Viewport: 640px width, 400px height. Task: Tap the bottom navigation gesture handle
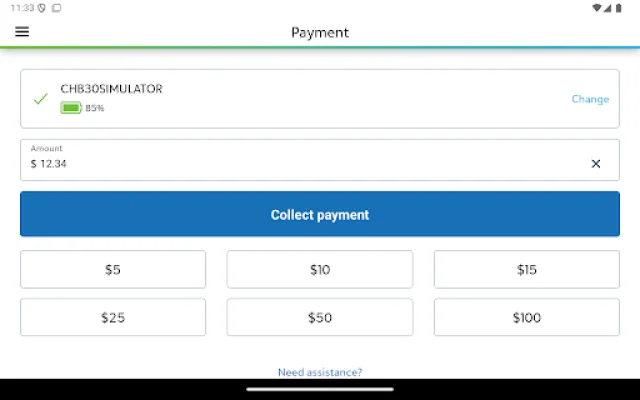coord(320,389)
